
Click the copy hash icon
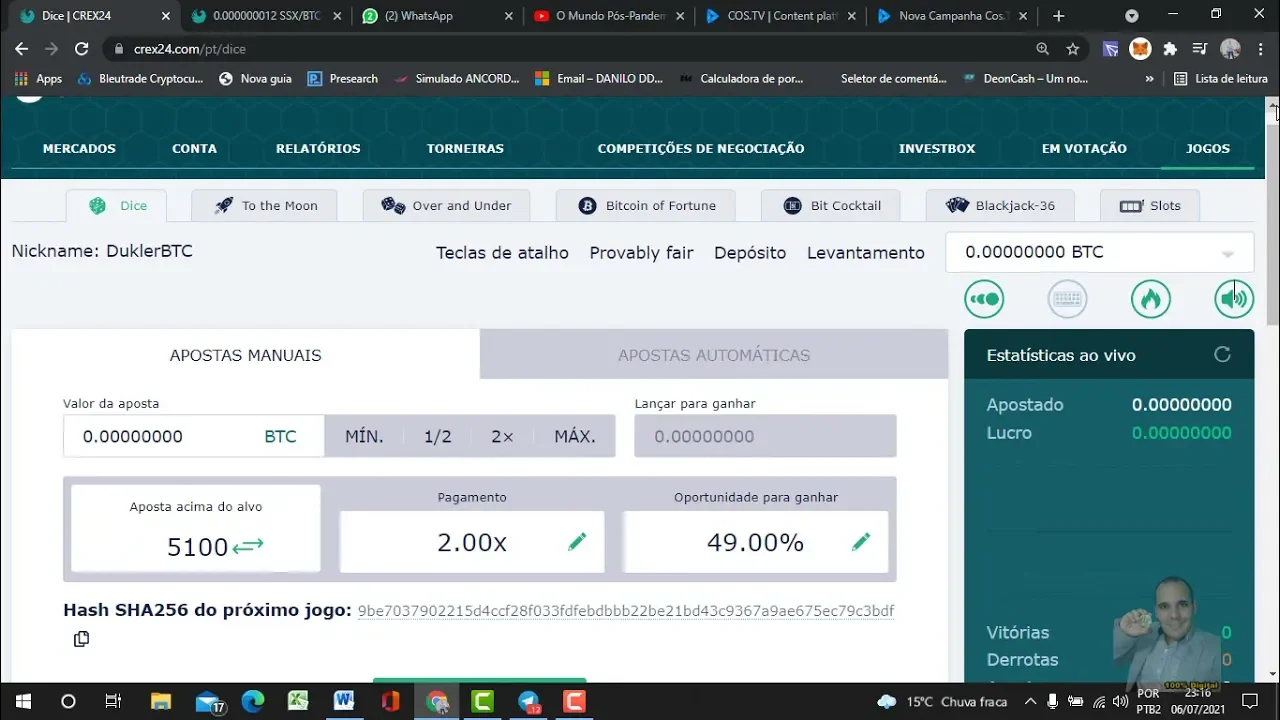[81, 639]
